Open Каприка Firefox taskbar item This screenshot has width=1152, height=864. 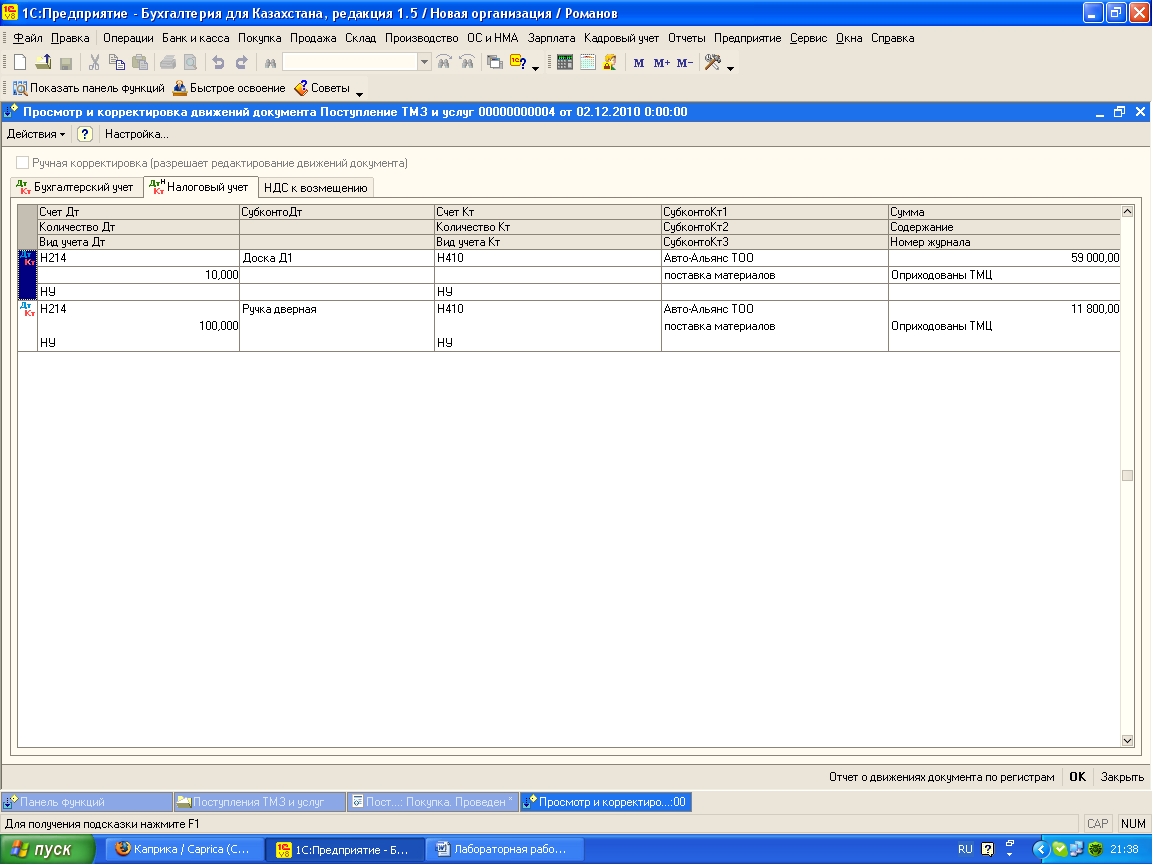(x=184, y=849)
